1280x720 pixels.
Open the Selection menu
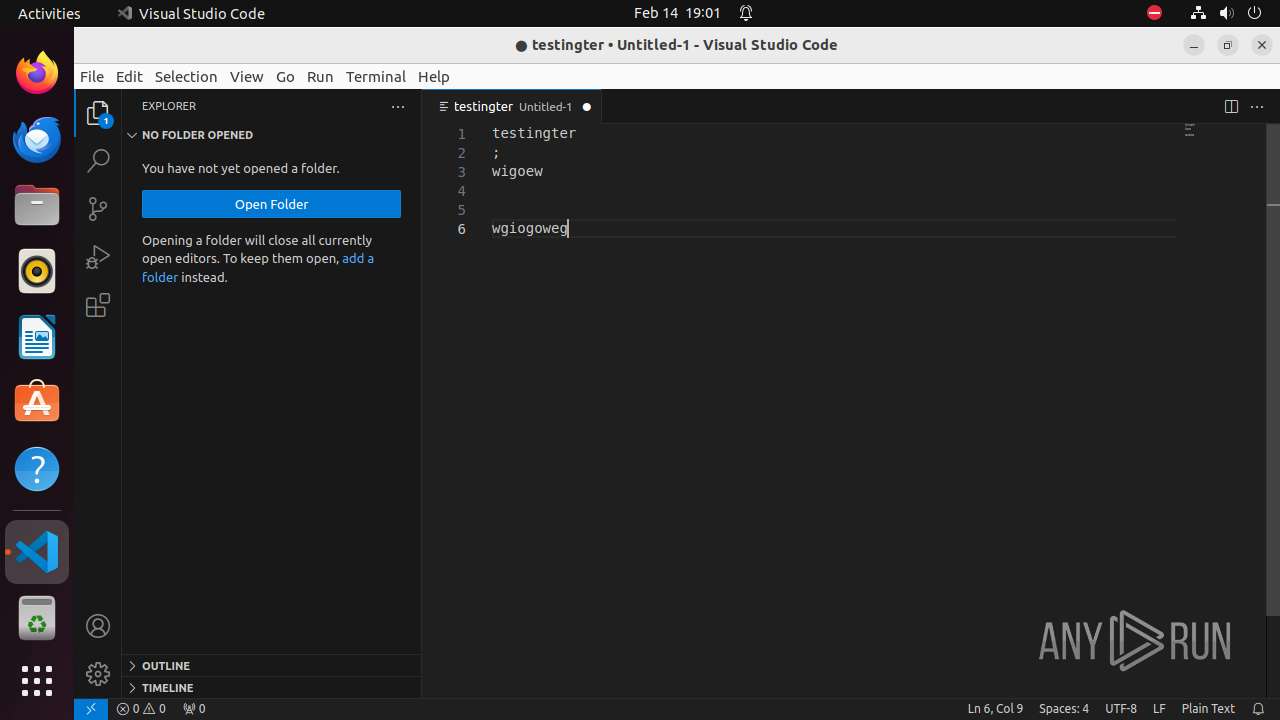[x=186, y=76]
